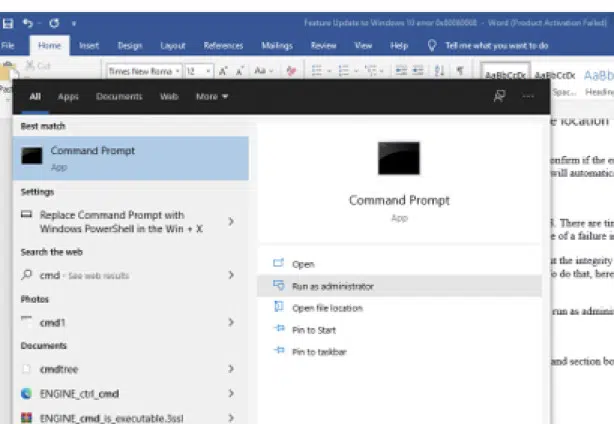Open Customize Quick Access Toolbar arrow
Screen dimensions: 614x424
(74, 23)
